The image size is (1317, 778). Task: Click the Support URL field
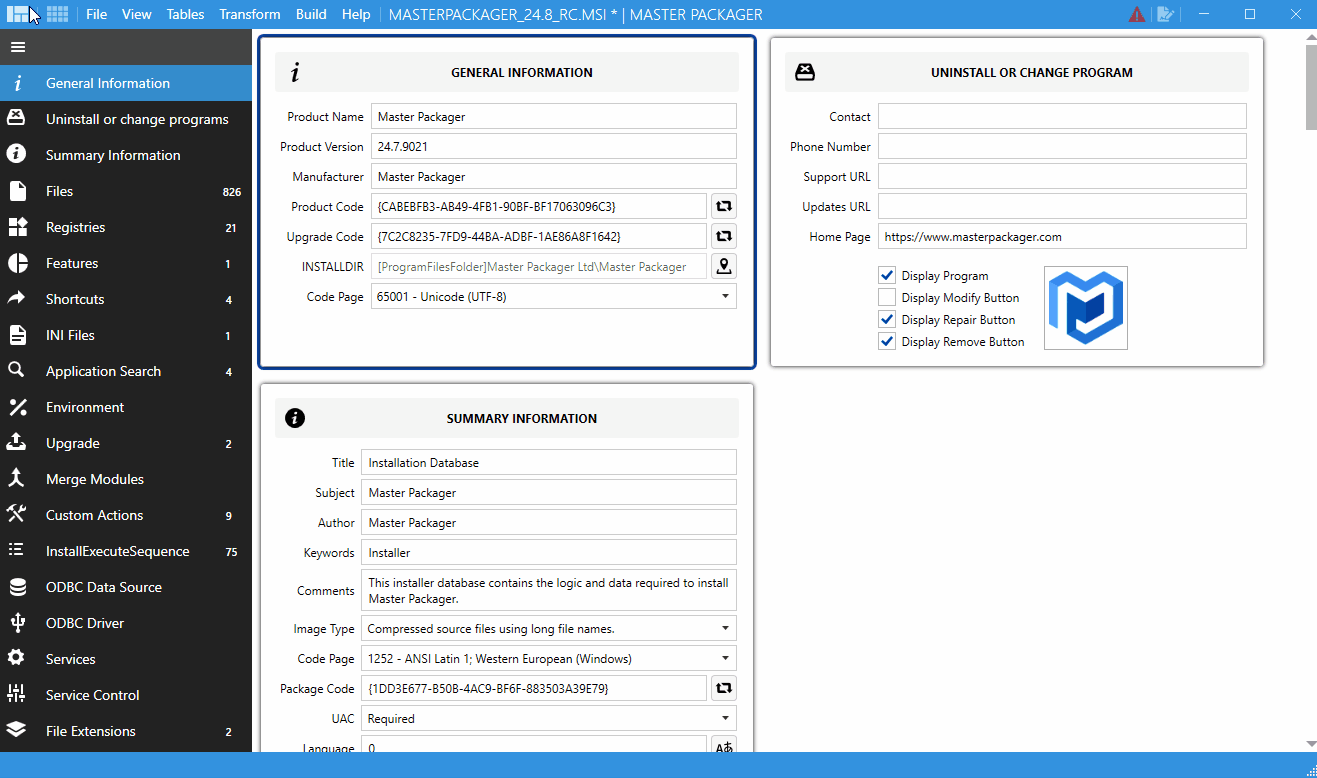point(1062,176)
